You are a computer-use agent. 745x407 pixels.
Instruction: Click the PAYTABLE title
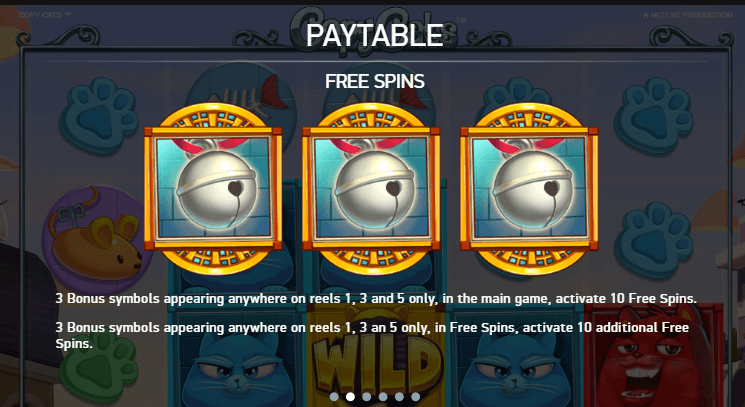[374, 35]
